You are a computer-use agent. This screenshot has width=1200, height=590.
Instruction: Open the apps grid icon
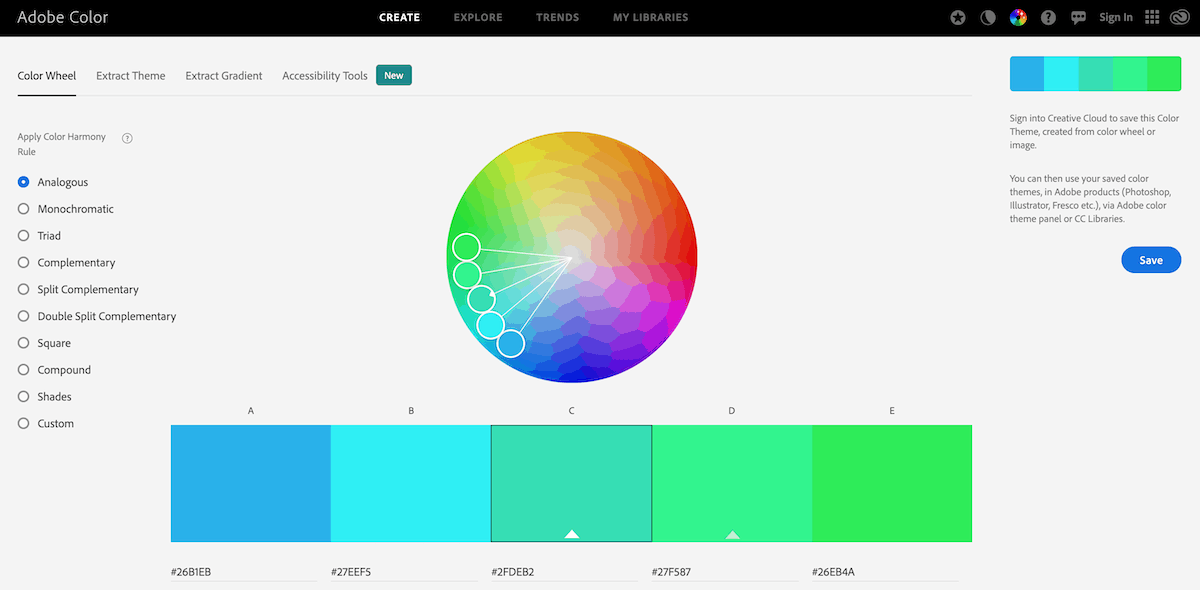click(x=1152, y=17)
